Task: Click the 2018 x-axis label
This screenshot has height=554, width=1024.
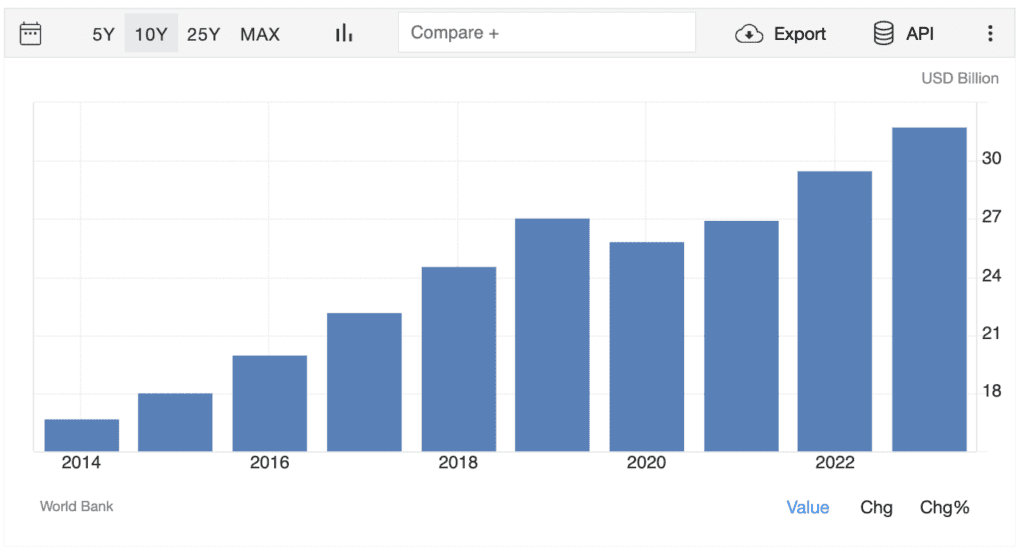Action: (x=458, y=463)
